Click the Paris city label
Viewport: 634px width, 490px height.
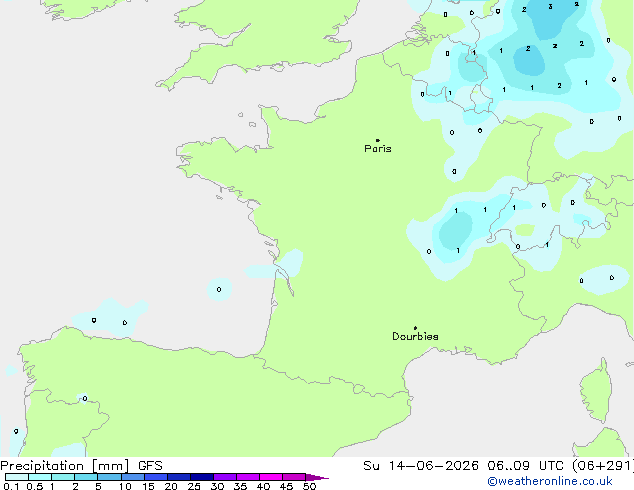(x=378, y=149)
